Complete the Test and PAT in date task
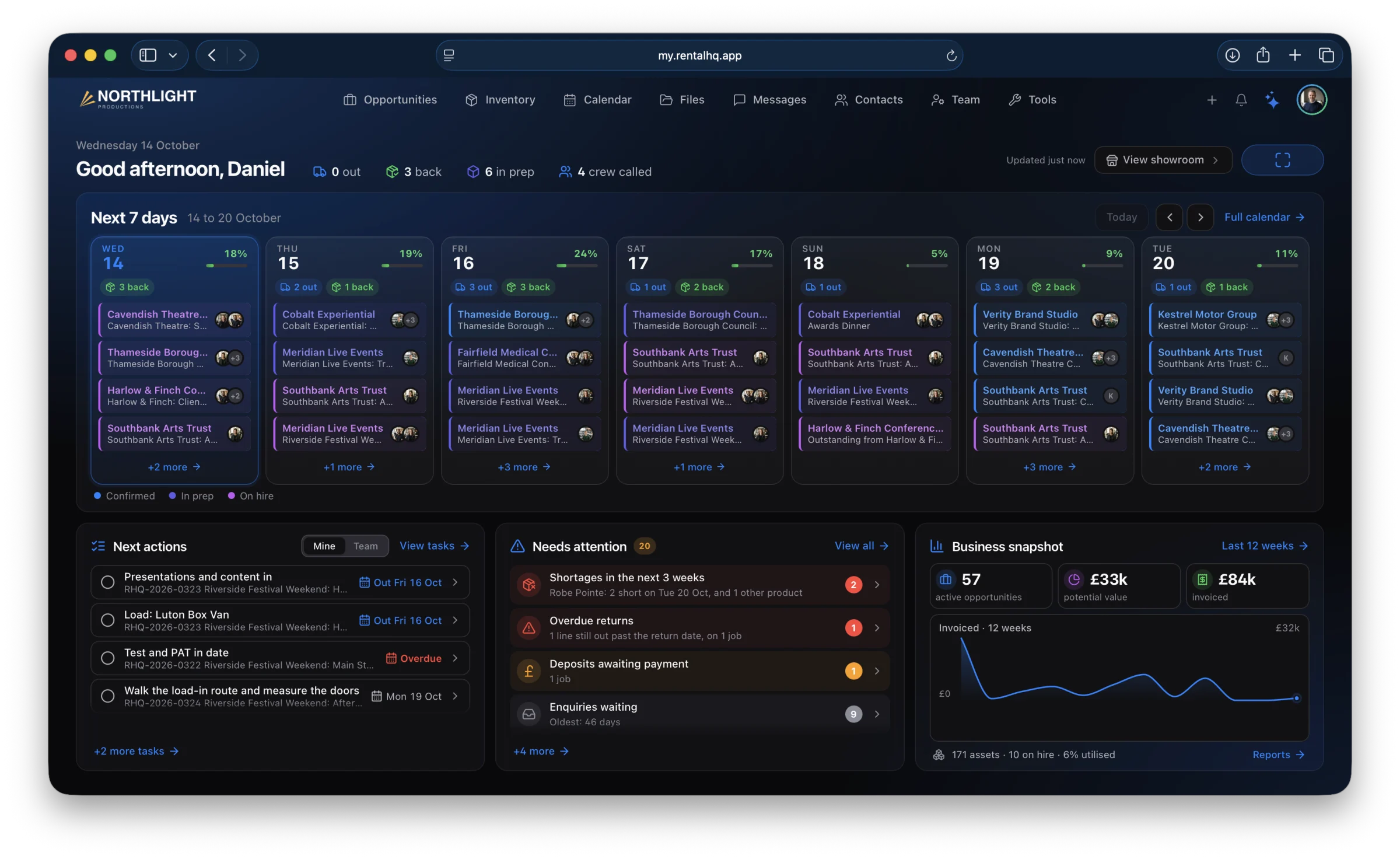The height and width of the screenshot is (859, 1400). tap(107, 658)
